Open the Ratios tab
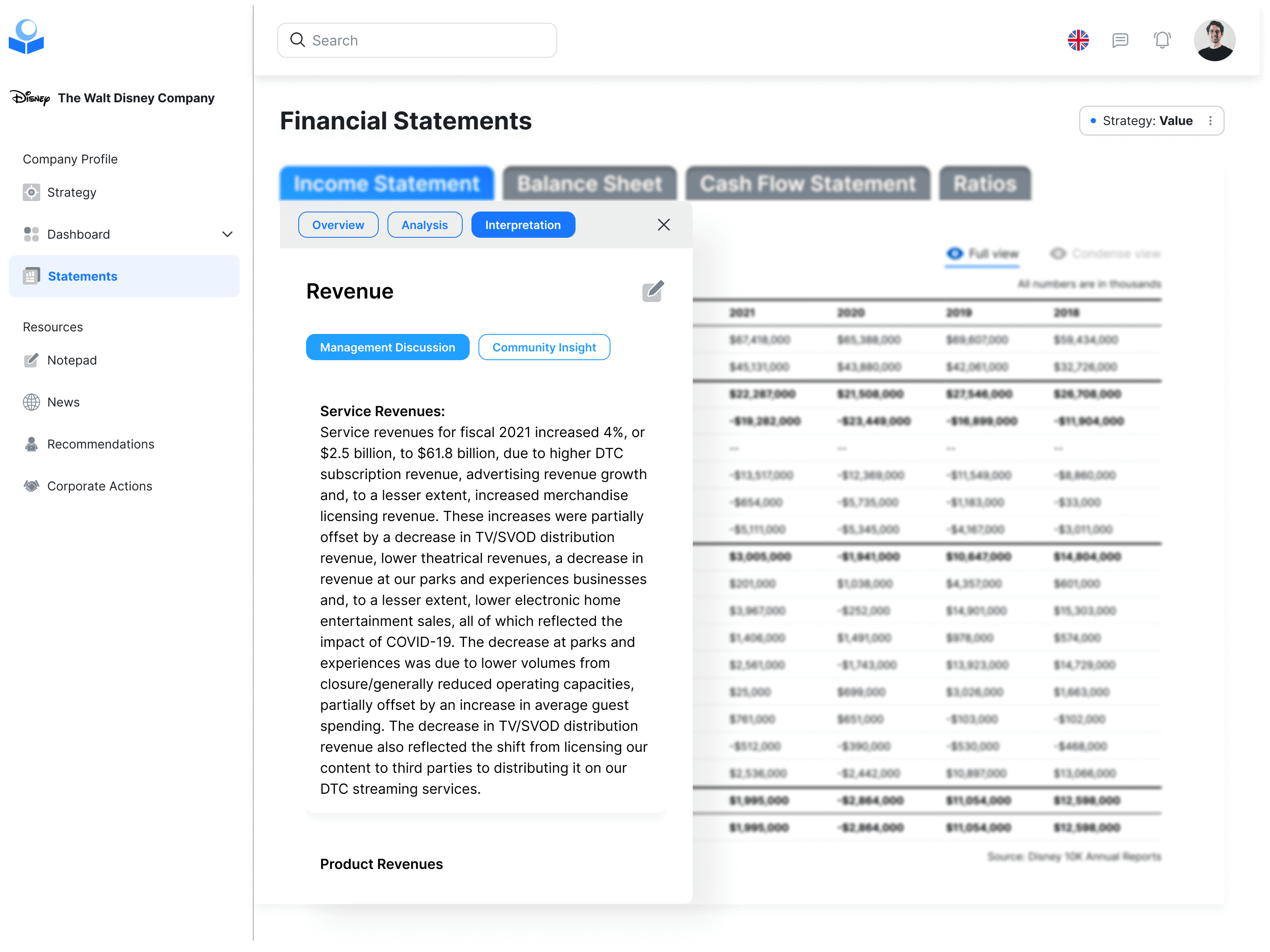Viewport: 1270px width, 952px height. coord(985,184)
